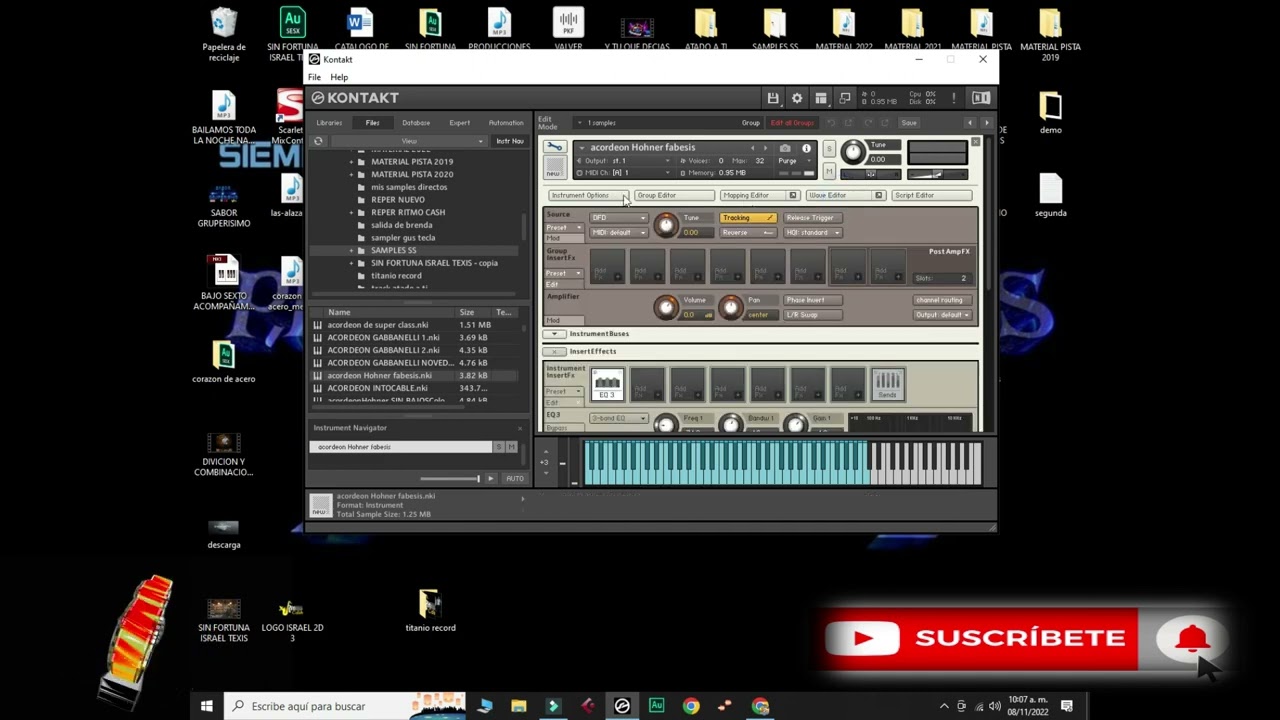Expand the InstrumentBuses section

[554, 334]
